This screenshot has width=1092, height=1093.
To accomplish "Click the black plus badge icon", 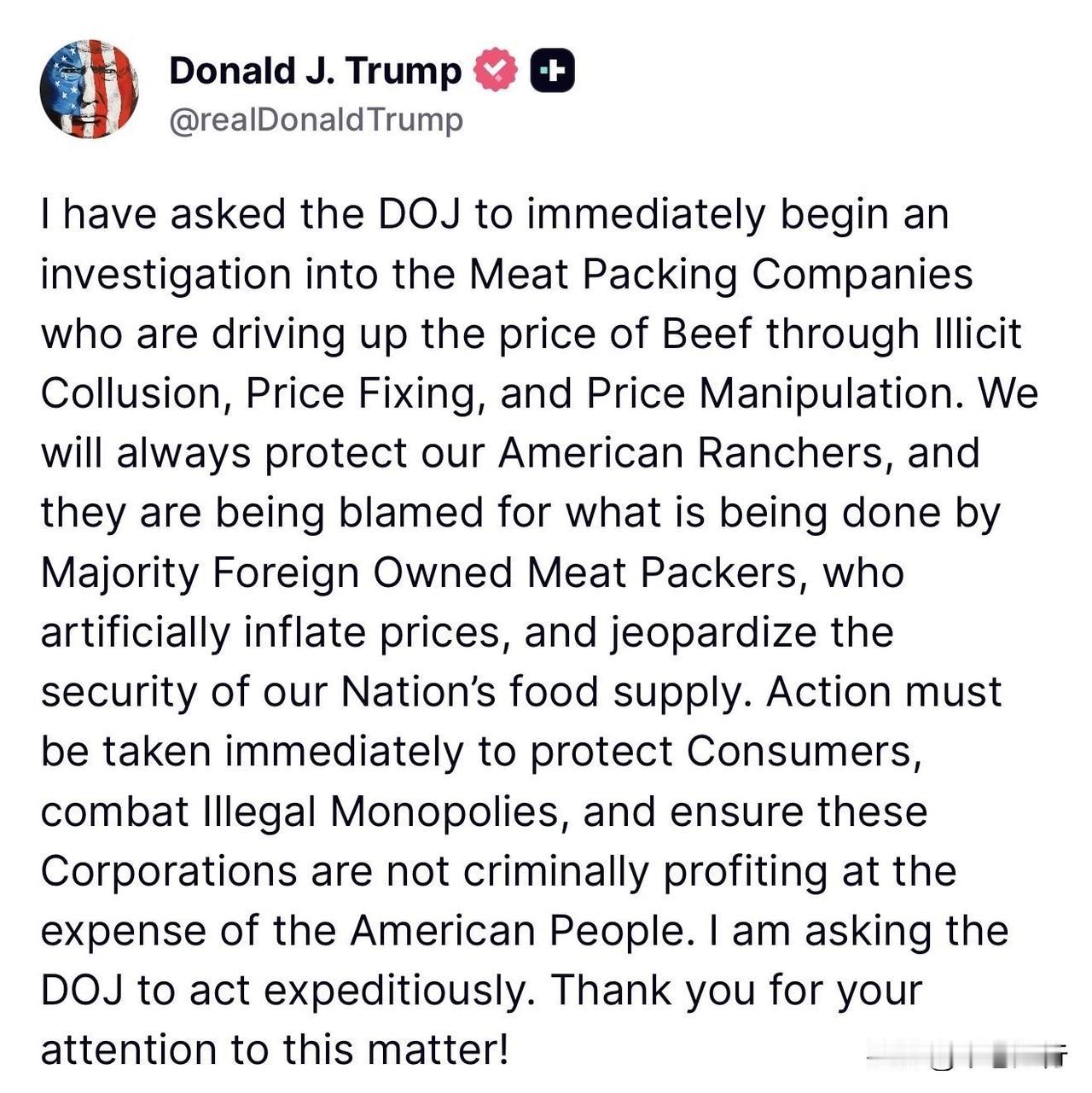I will (553, 71).
